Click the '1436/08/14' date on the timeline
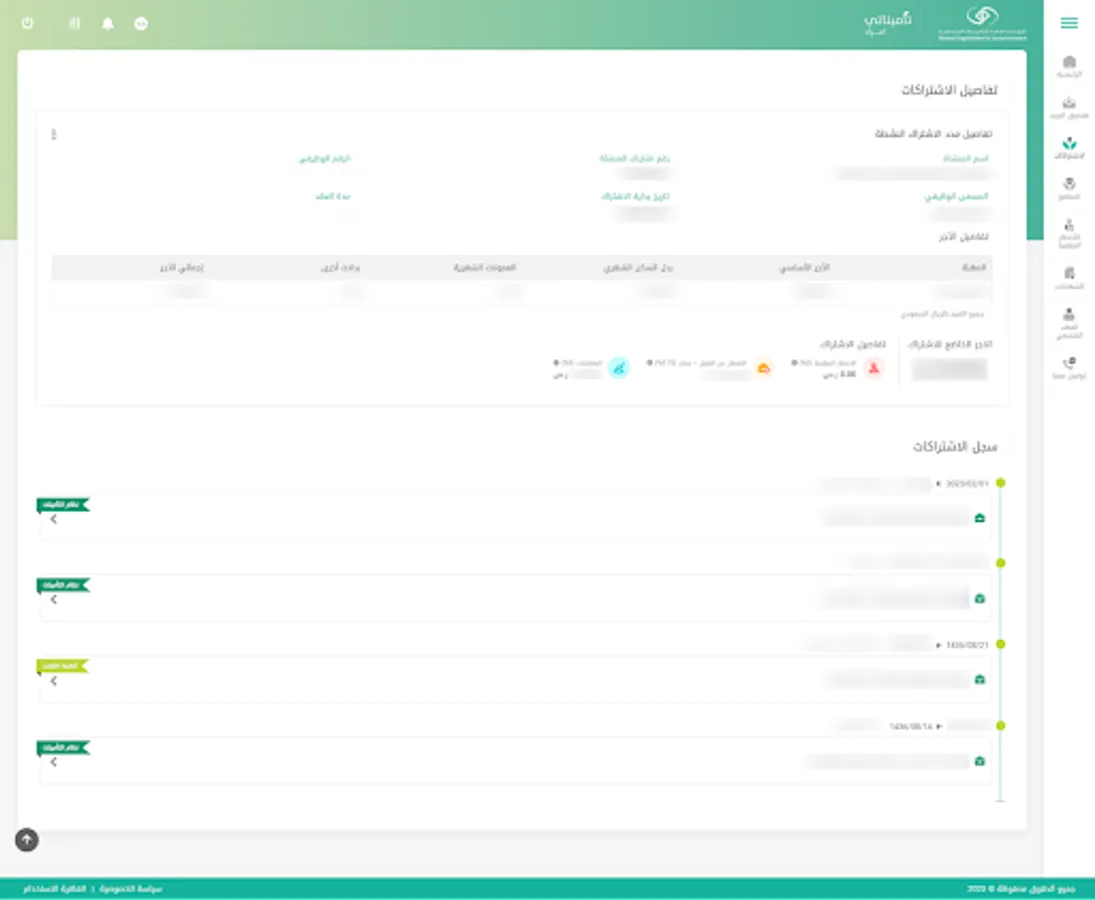The image size is (1095, 900). tap(911, 726)
